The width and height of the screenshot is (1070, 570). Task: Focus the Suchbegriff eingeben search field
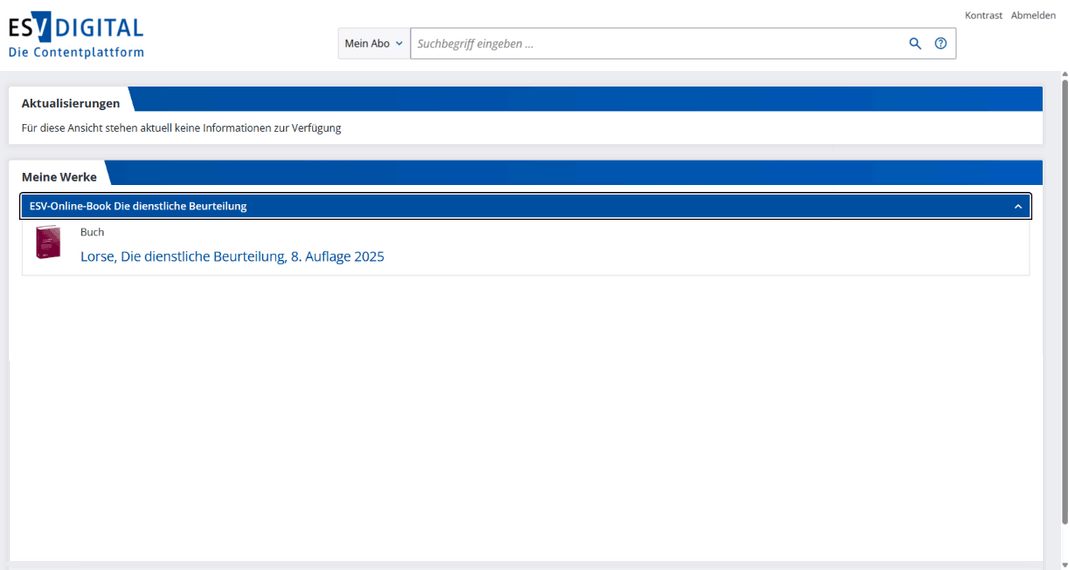655,44
